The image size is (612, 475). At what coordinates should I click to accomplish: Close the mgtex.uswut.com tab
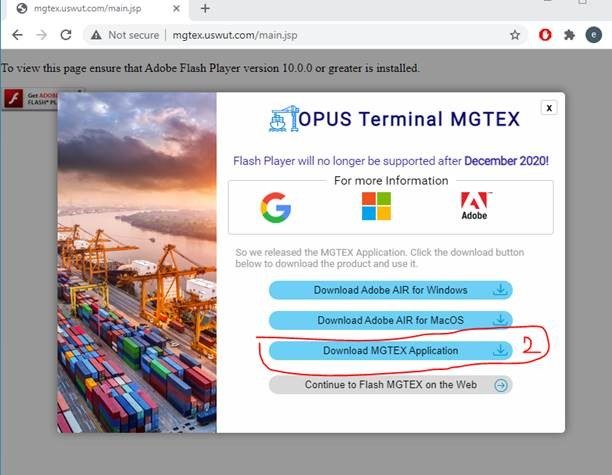(x=176, y=9)
